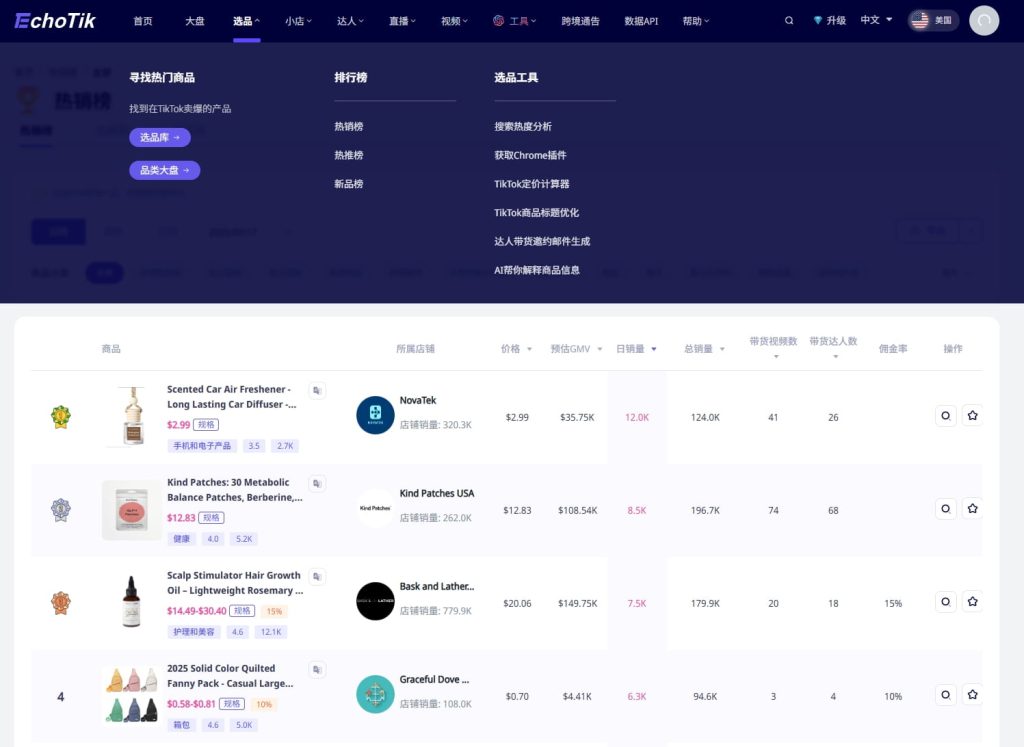Click the search magnifier icon in the top navbar
The image size is (1024, 747).
(x=789, y=19)
